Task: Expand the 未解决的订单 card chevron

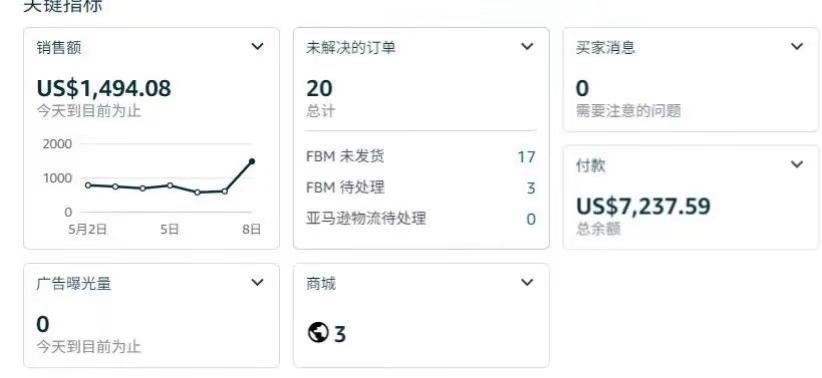Action: [527, 47]
